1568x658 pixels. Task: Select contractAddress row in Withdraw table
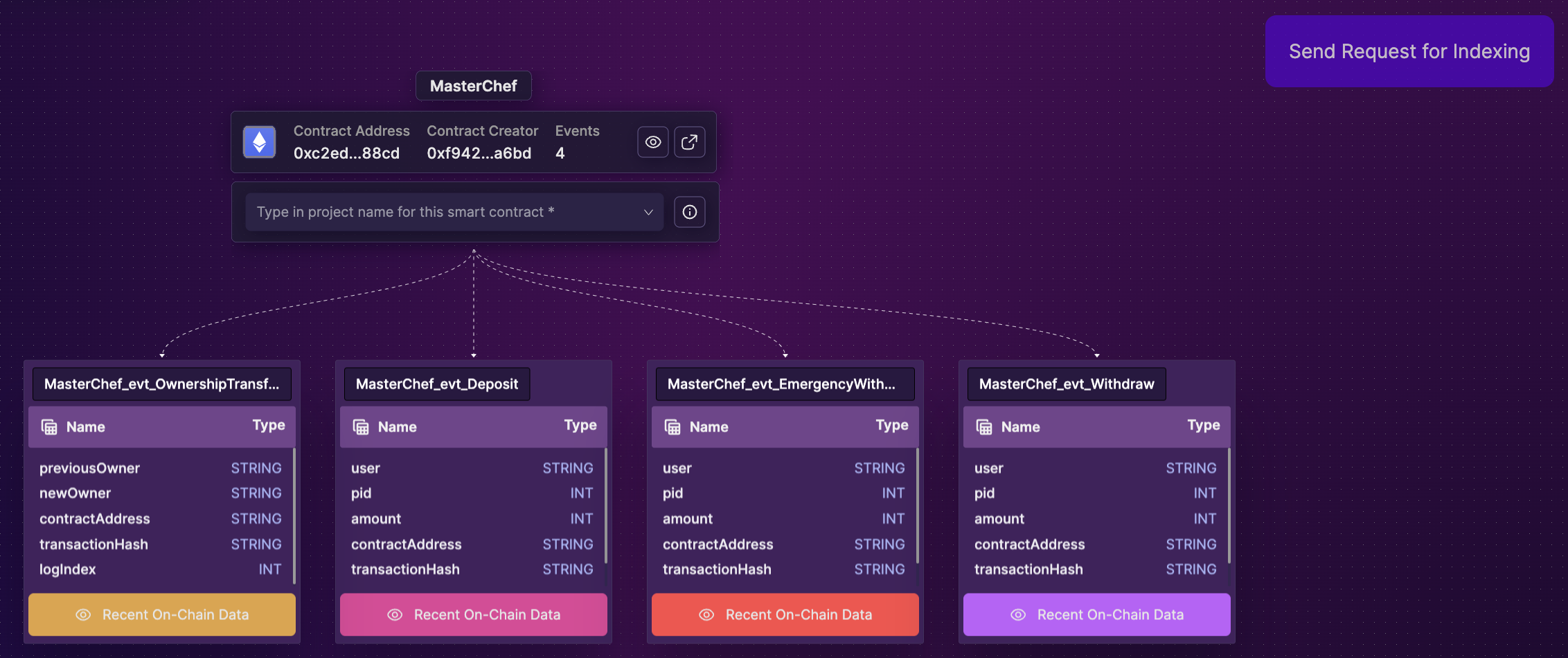[1096, 544]
